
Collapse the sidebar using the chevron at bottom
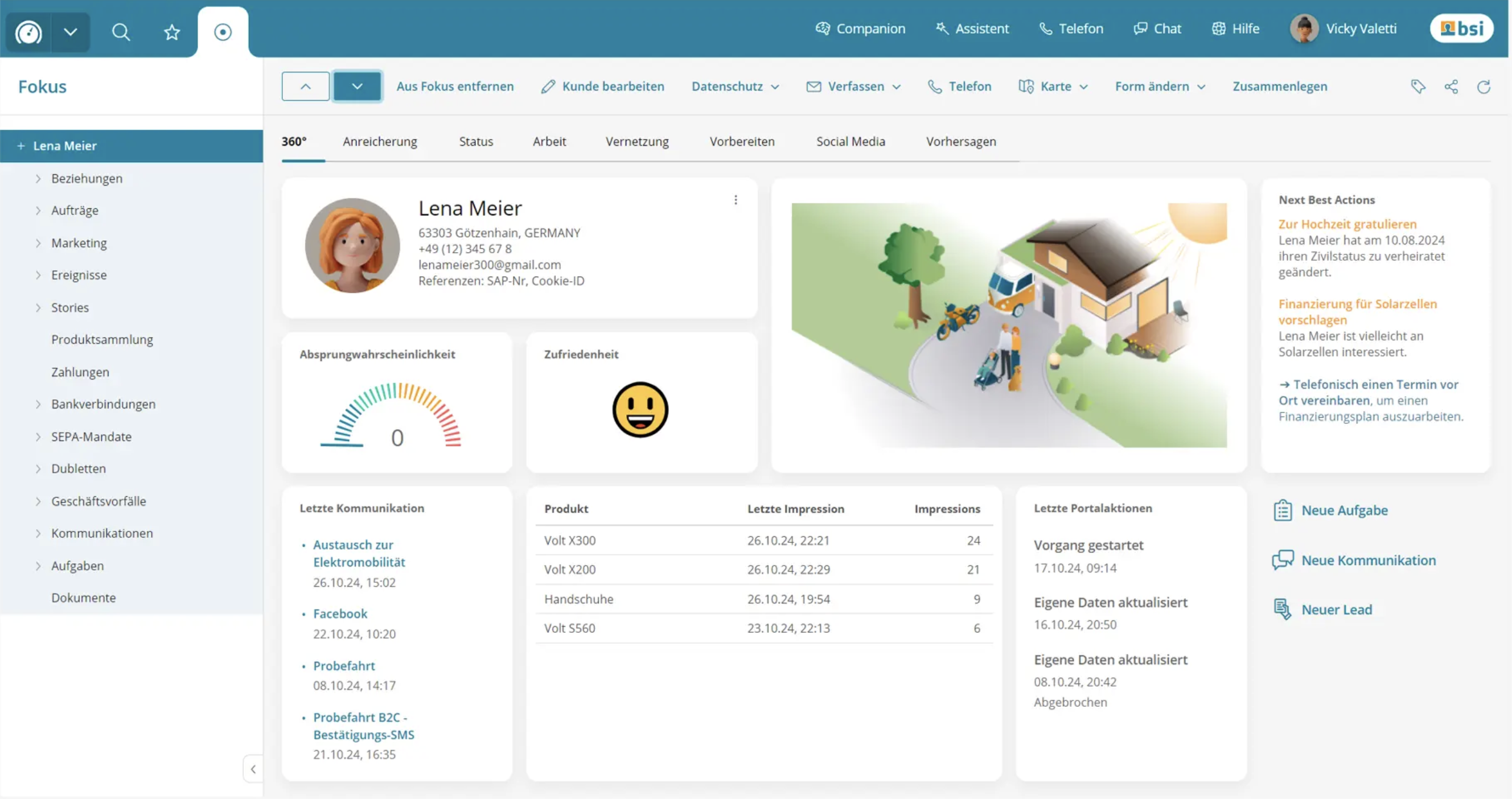(x=253, y=769)
